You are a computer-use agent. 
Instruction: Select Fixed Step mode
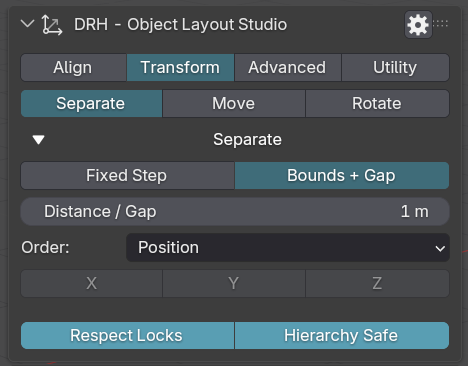pos(127,175)
